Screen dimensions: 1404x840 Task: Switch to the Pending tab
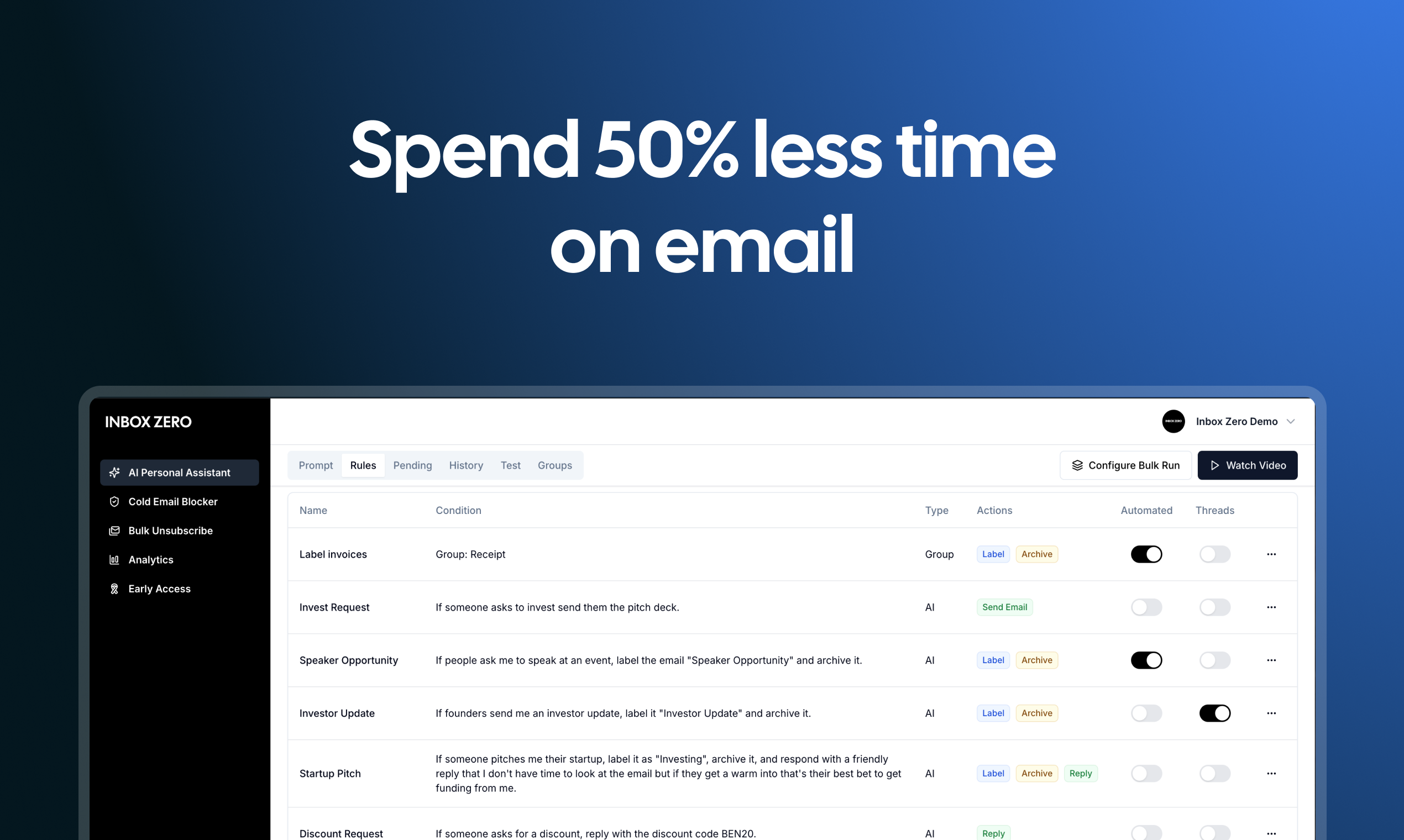412,465
